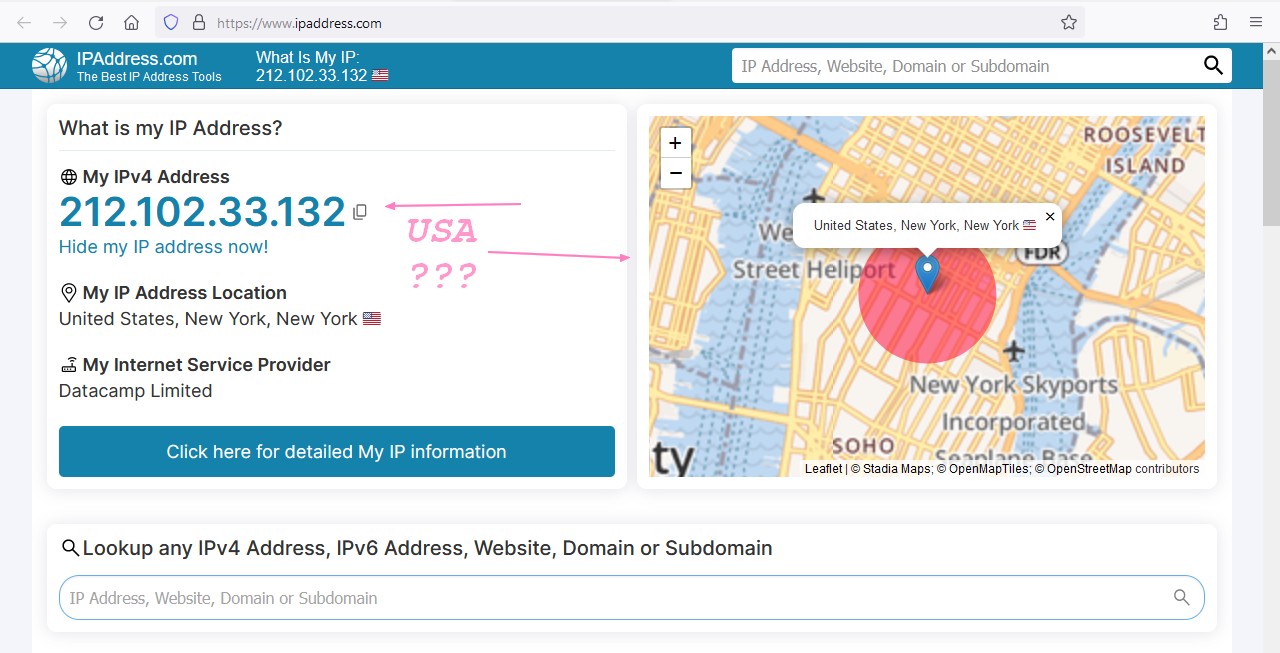The height and width of the screenshot is (653, 1280).
Task: Select the large 212.102.33.132 address
Action: pos(202,212)
